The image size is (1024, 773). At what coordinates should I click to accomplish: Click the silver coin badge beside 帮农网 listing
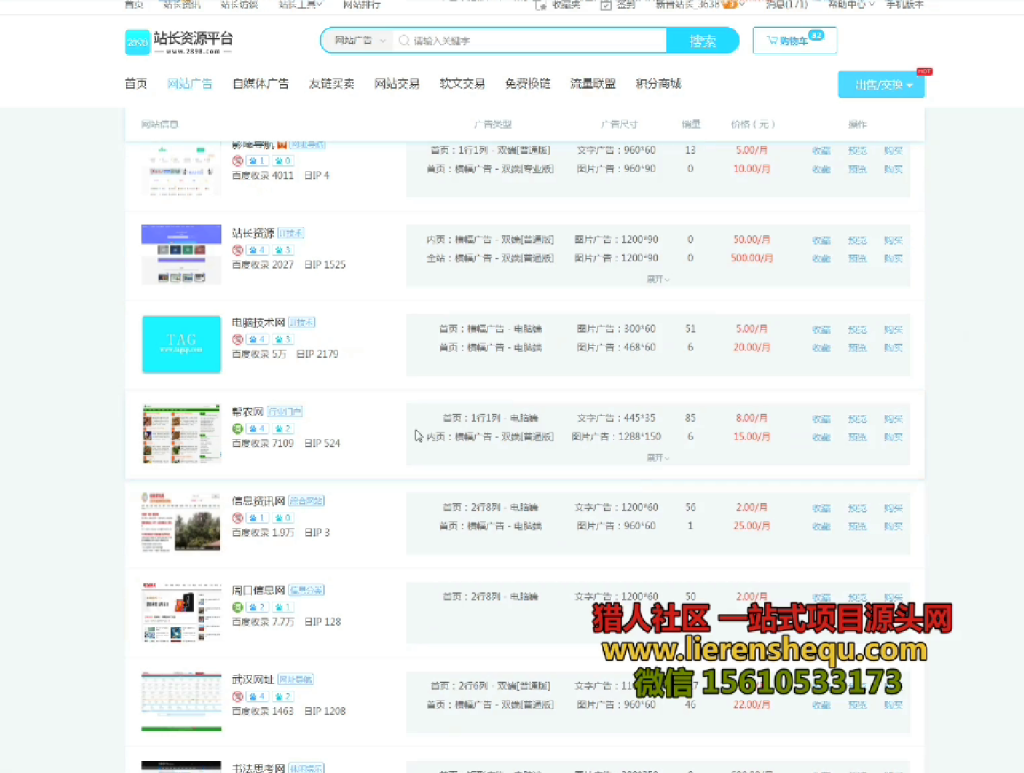pyautogui.click(x=284, y=429)
